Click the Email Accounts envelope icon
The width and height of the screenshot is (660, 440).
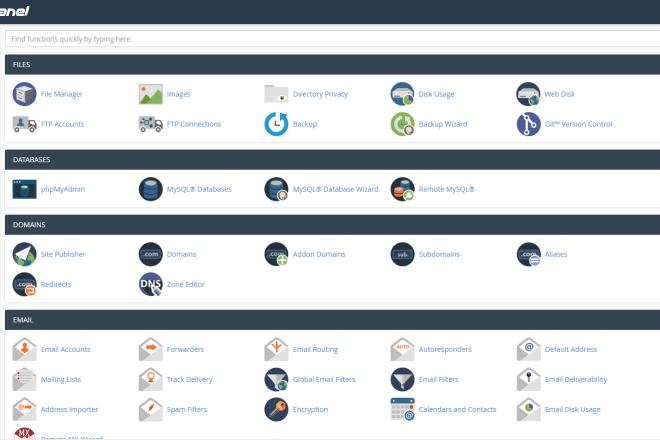click(24, 349)
